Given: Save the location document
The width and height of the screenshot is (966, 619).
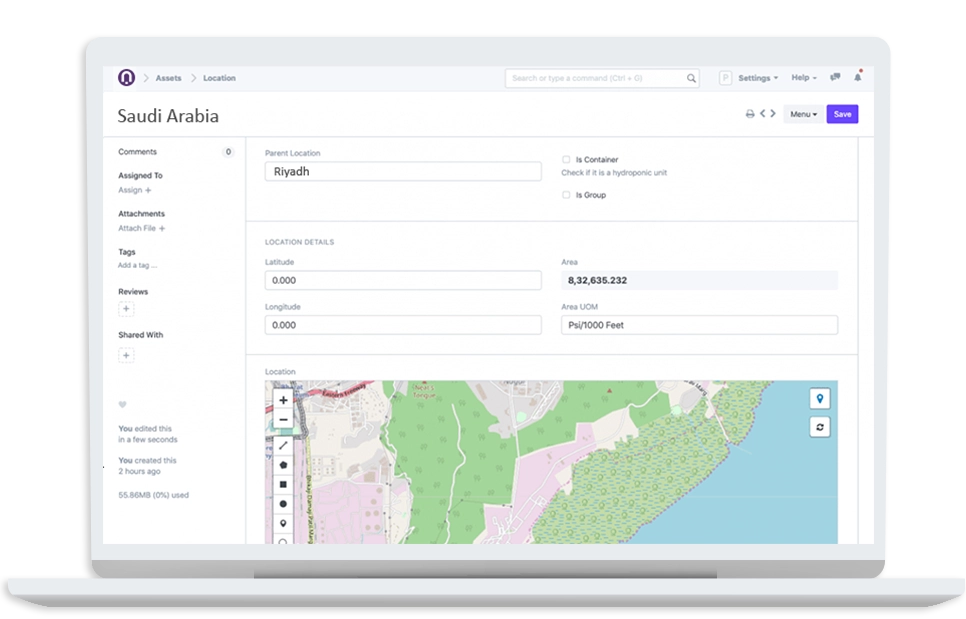Looking at the screenshot, I should (842, 114).
